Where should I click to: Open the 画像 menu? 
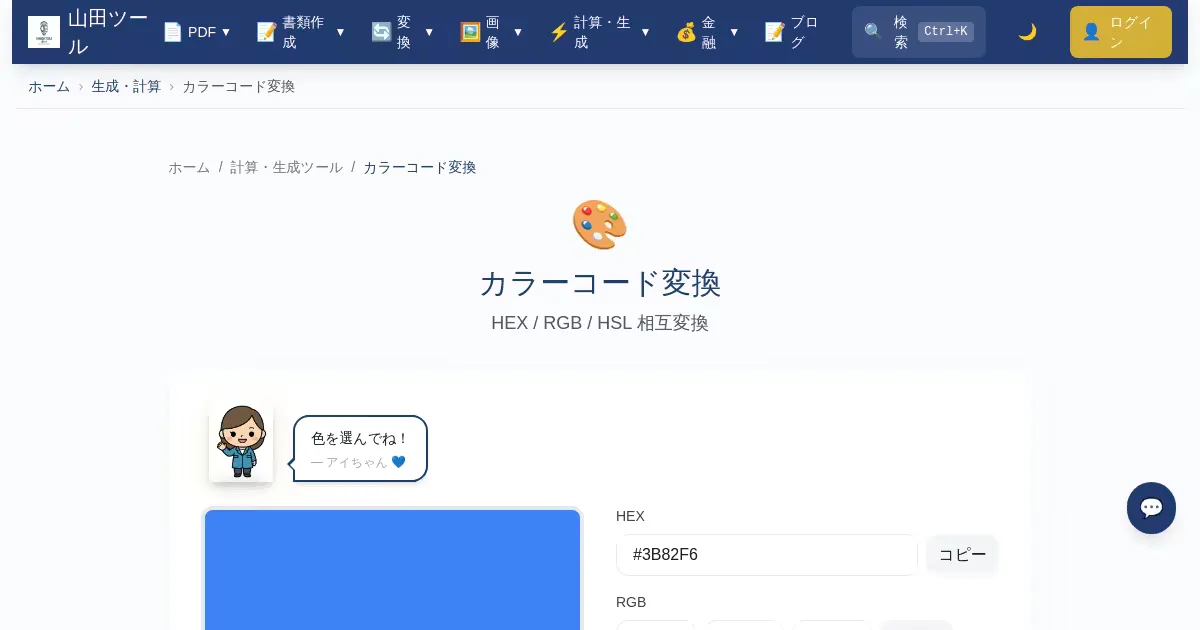click(491, 32)
